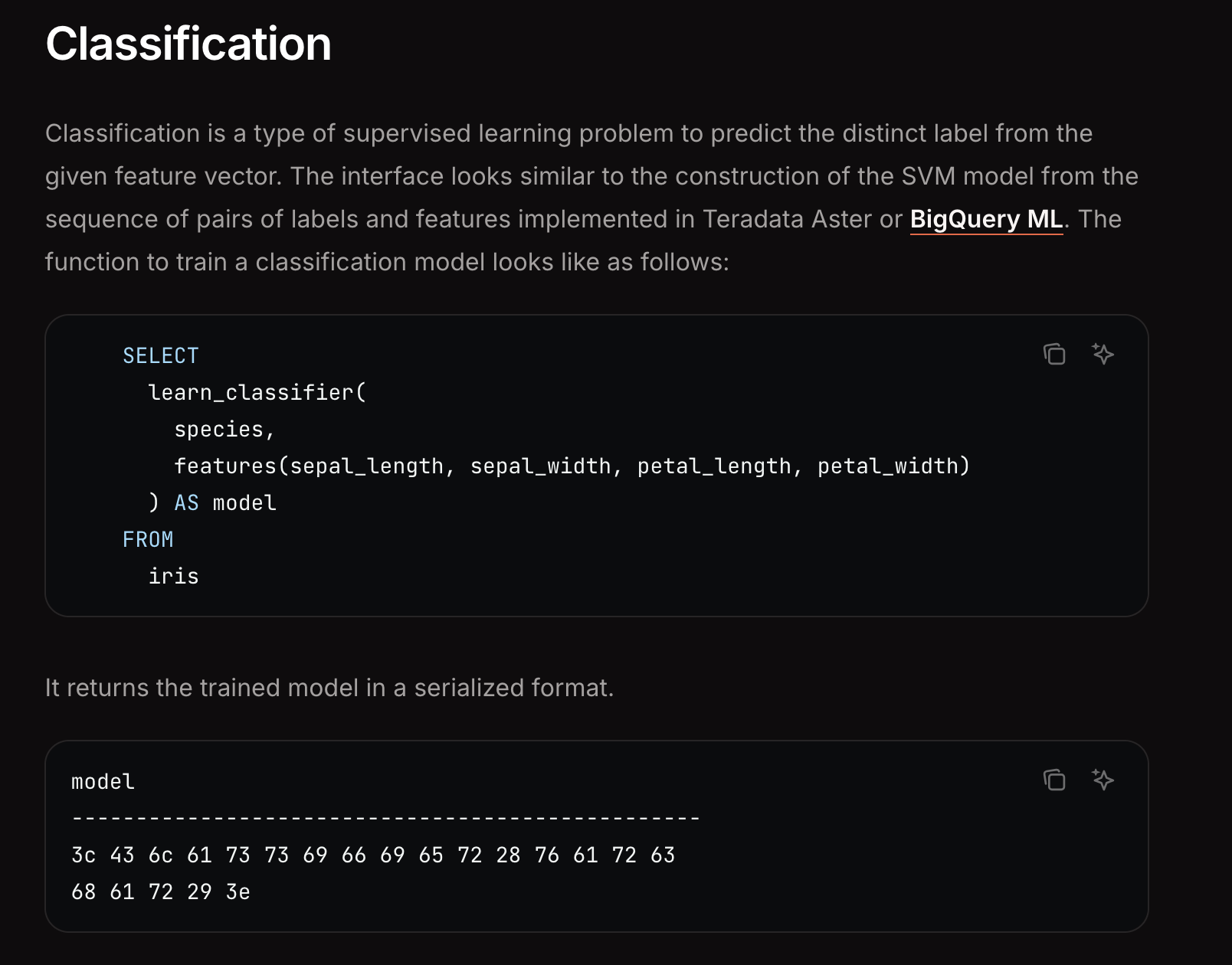Click the species argument line
Viewport: 1232px width, 965px height.
pos(224,430)
